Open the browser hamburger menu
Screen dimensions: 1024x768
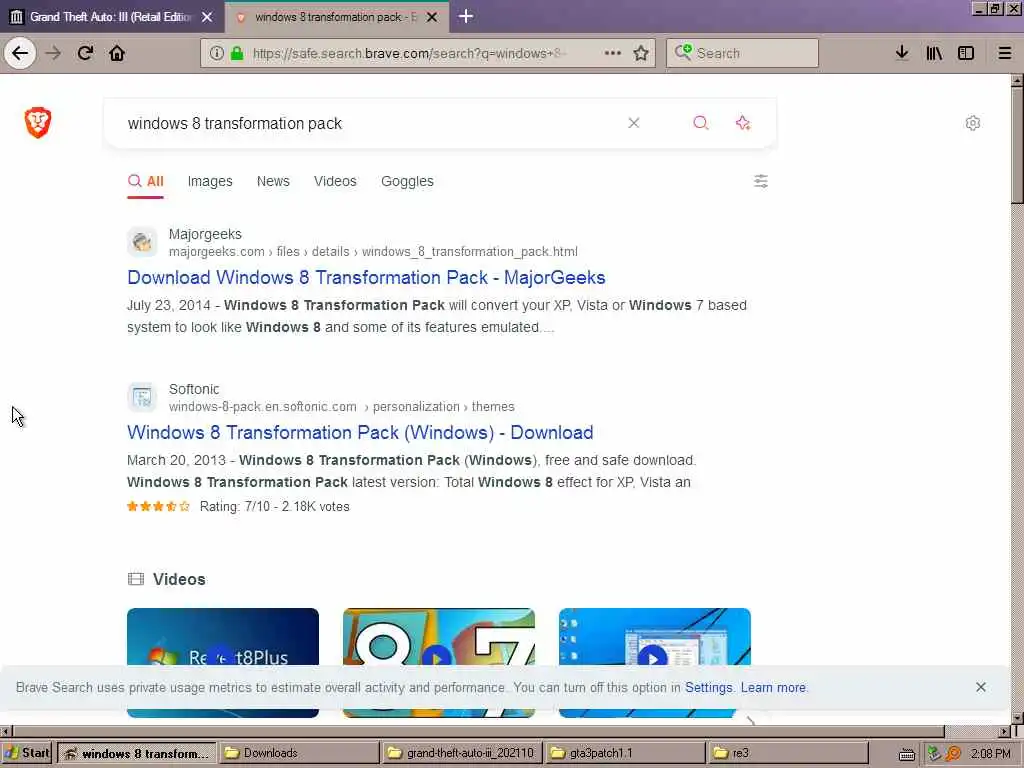tap(1005, 53)
